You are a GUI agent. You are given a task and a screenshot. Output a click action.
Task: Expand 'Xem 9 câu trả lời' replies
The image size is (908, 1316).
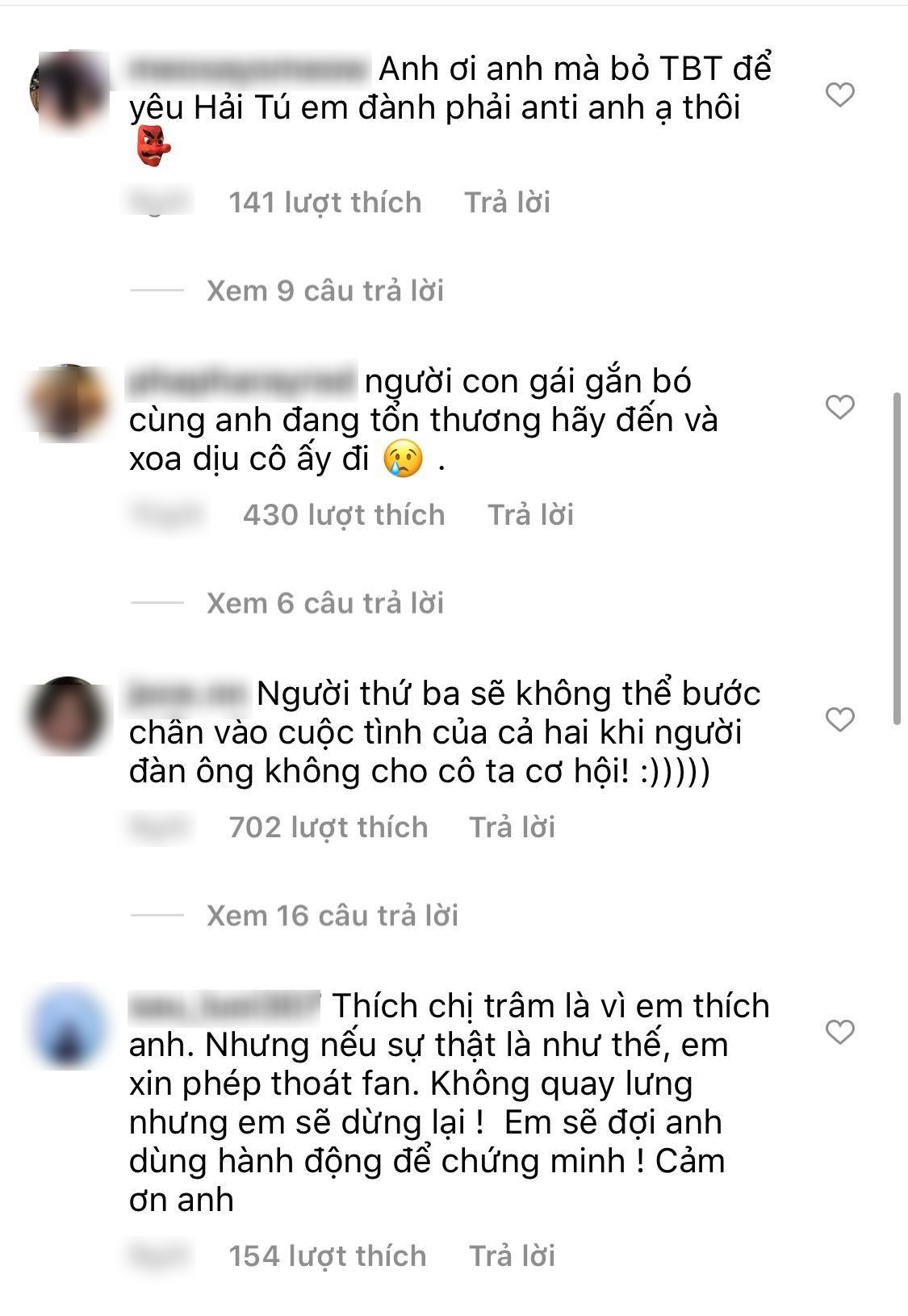325,291
